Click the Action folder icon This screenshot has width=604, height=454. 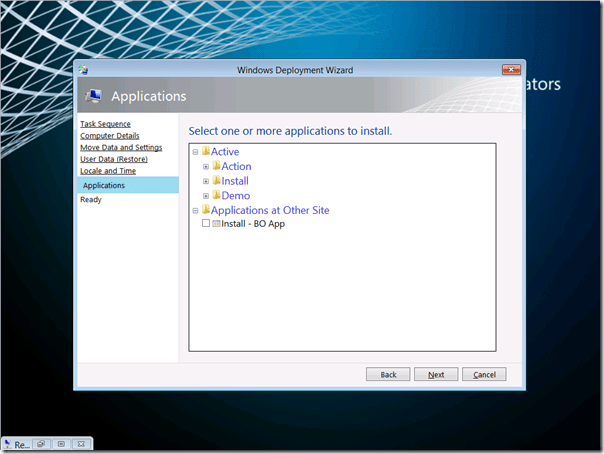[216, 166]
